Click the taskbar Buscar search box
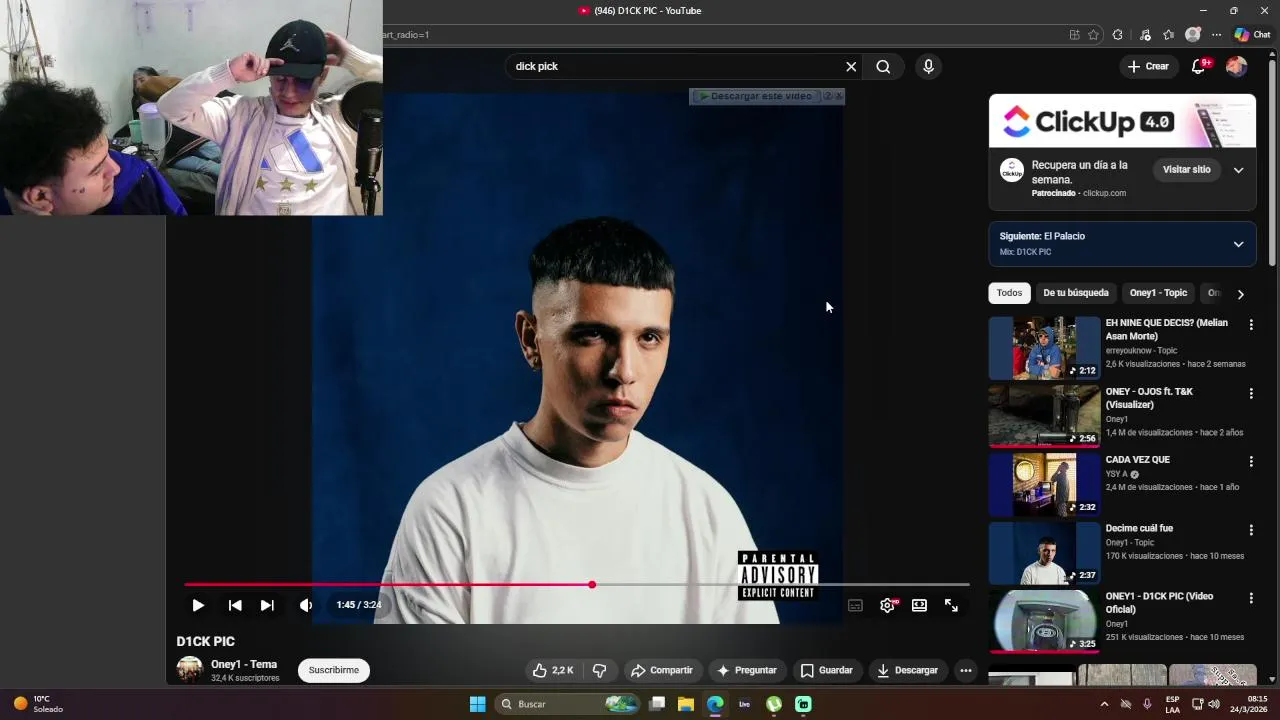This screenshot has width=1280, height=720. 568,704
